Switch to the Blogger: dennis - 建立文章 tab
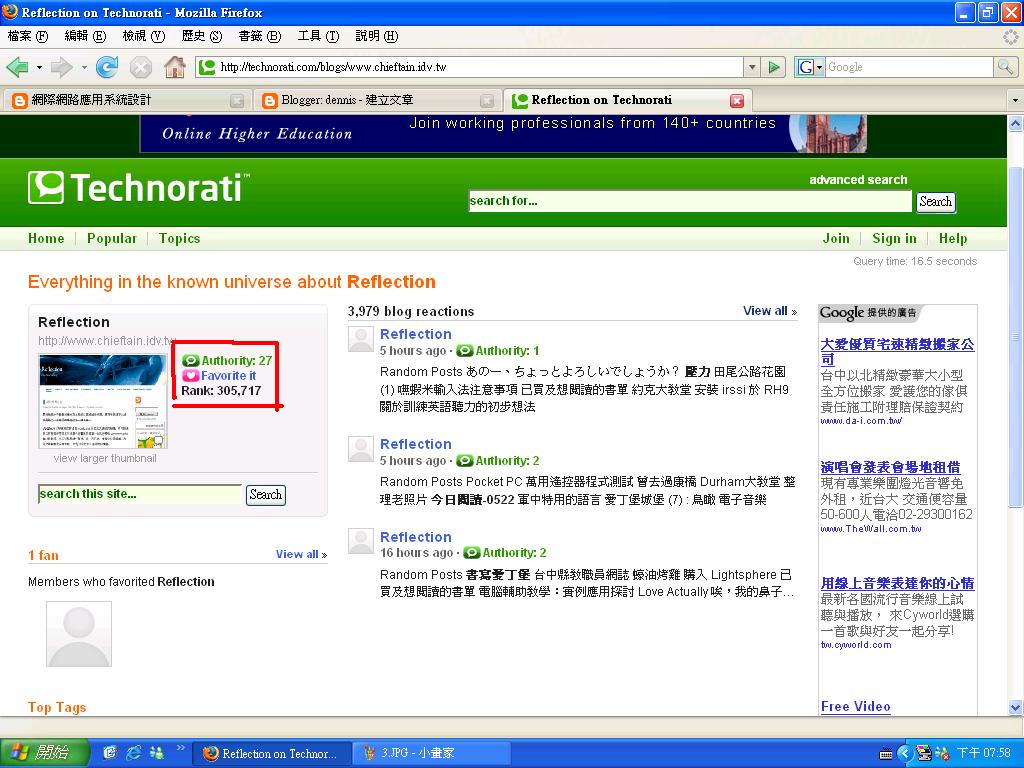Screen dimensions: 1024x768 point(376,101)
